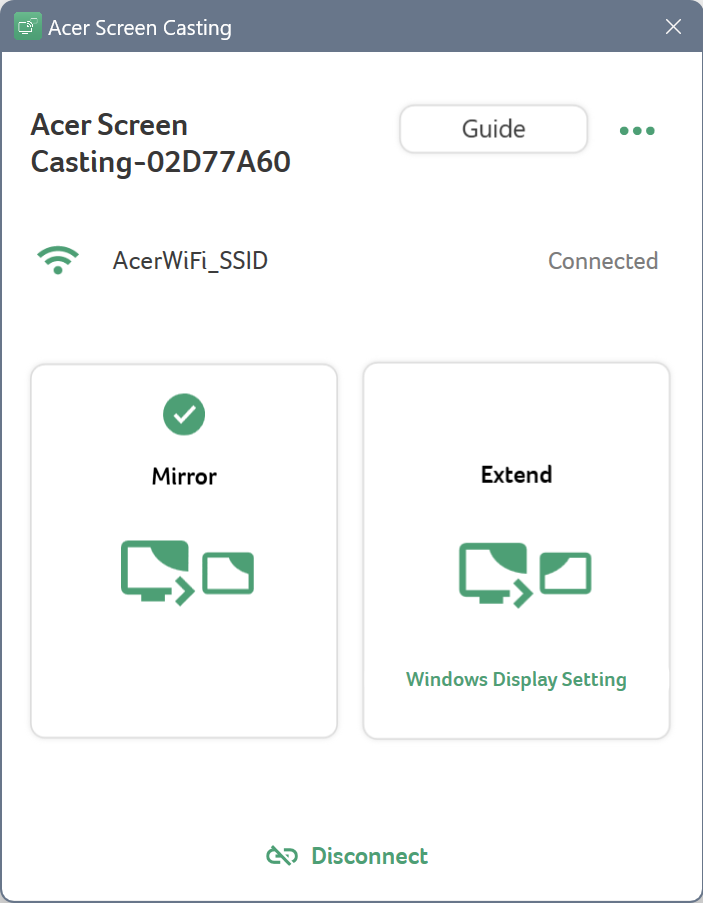
Task: Open the Guide button
Action: click(493, 129)
